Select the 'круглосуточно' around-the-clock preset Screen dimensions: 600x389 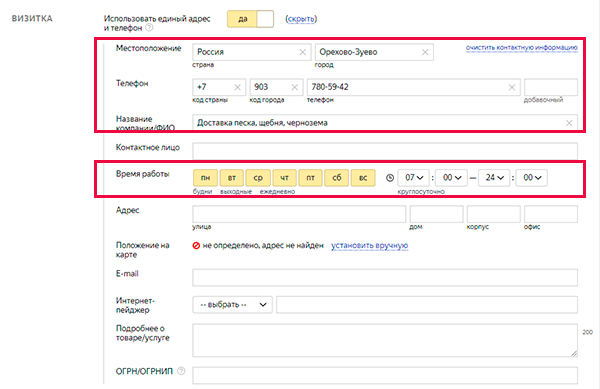[x=421, y=192]
